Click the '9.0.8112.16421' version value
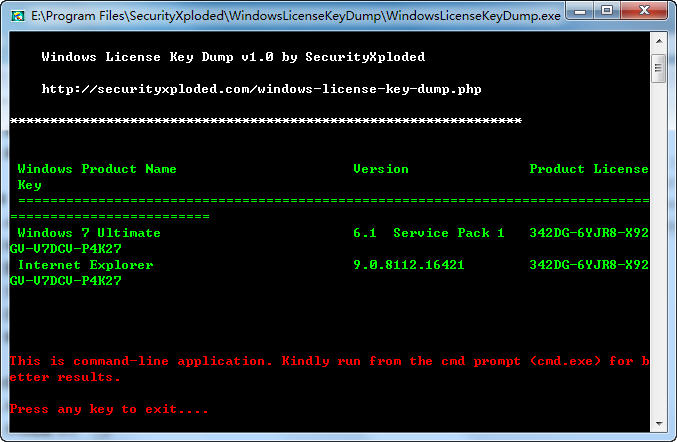Image resolution: width=677 pixels, height=442 pixels. [x=409, y=265]
